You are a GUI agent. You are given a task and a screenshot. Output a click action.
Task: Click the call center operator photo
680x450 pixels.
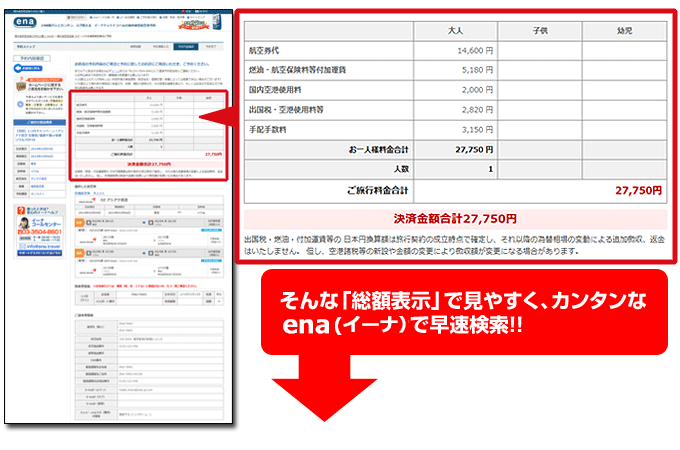coord(24,223)
